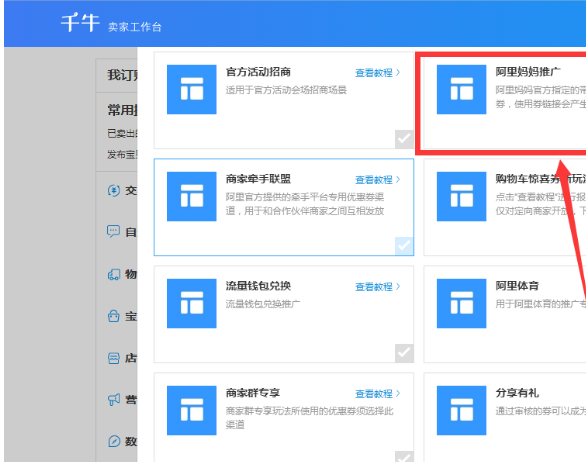586x462 pixels.
Task: Toggle the 商家群专享 checkmark
Action: (x=404, y=456)
